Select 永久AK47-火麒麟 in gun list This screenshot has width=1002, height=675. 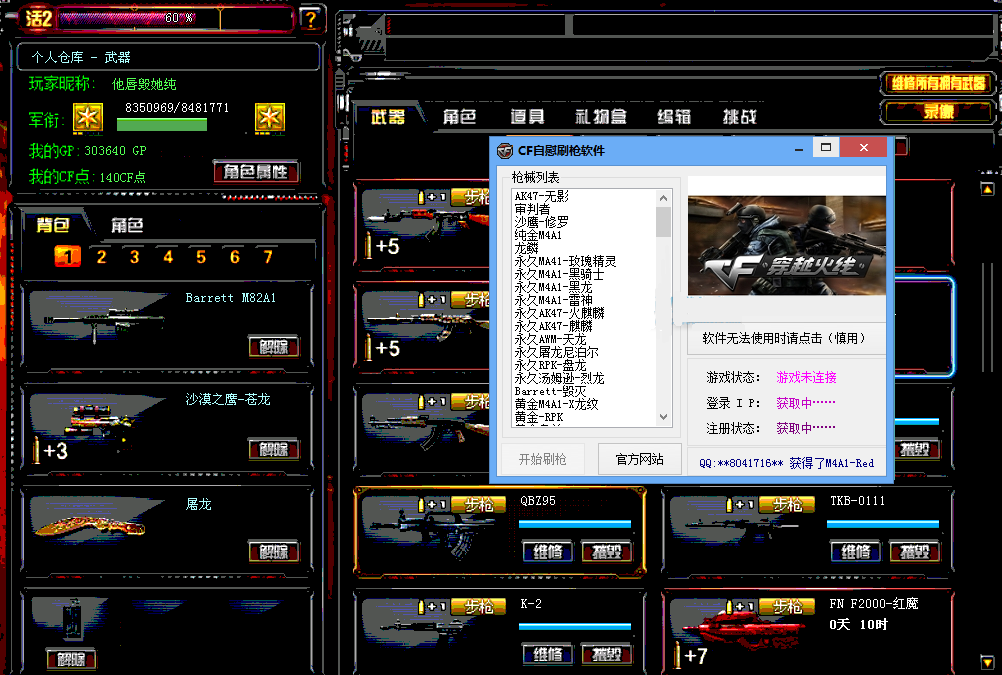(559, 313)
